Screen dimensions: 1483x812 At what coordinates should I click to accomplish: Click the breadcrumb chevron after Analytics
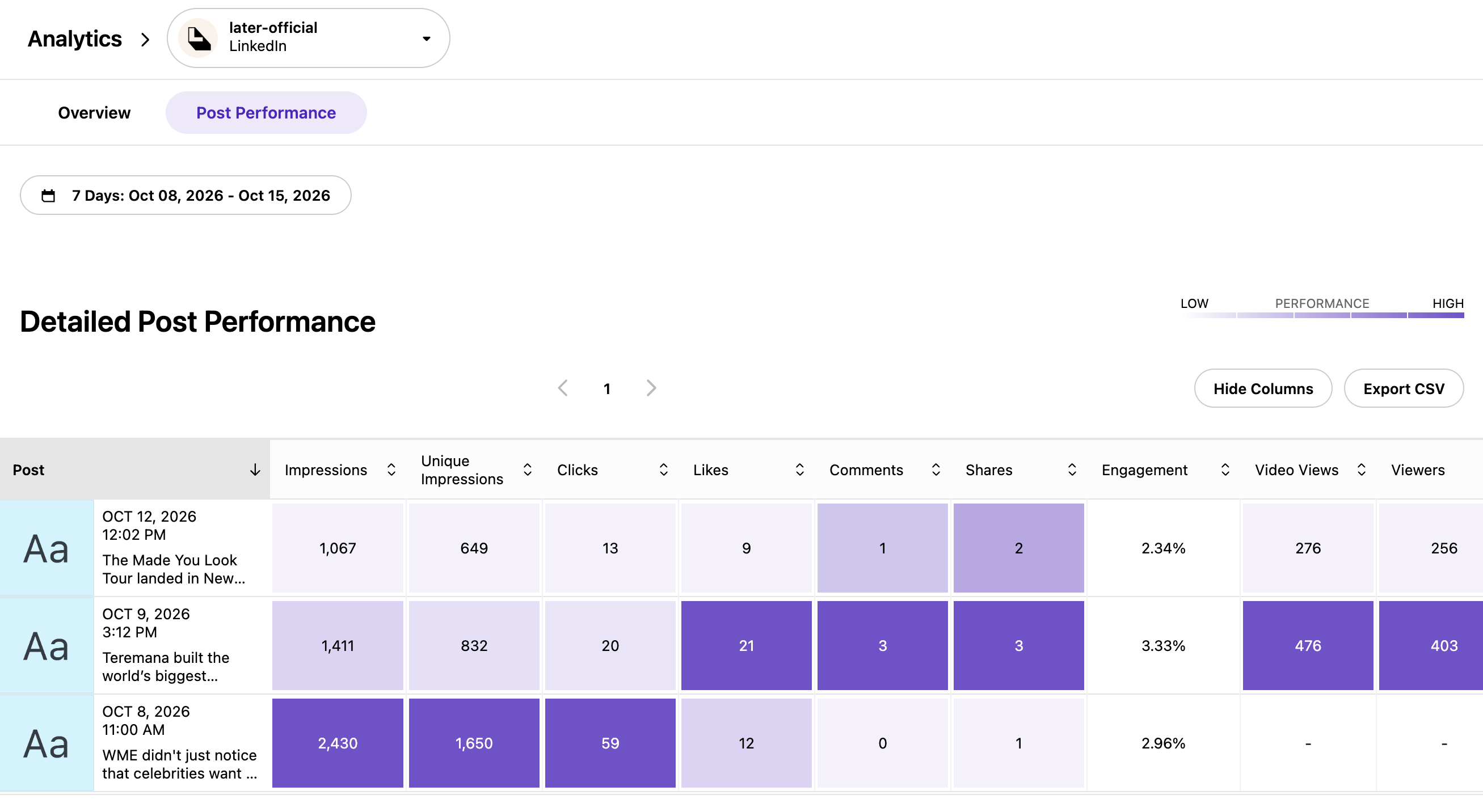145,39
